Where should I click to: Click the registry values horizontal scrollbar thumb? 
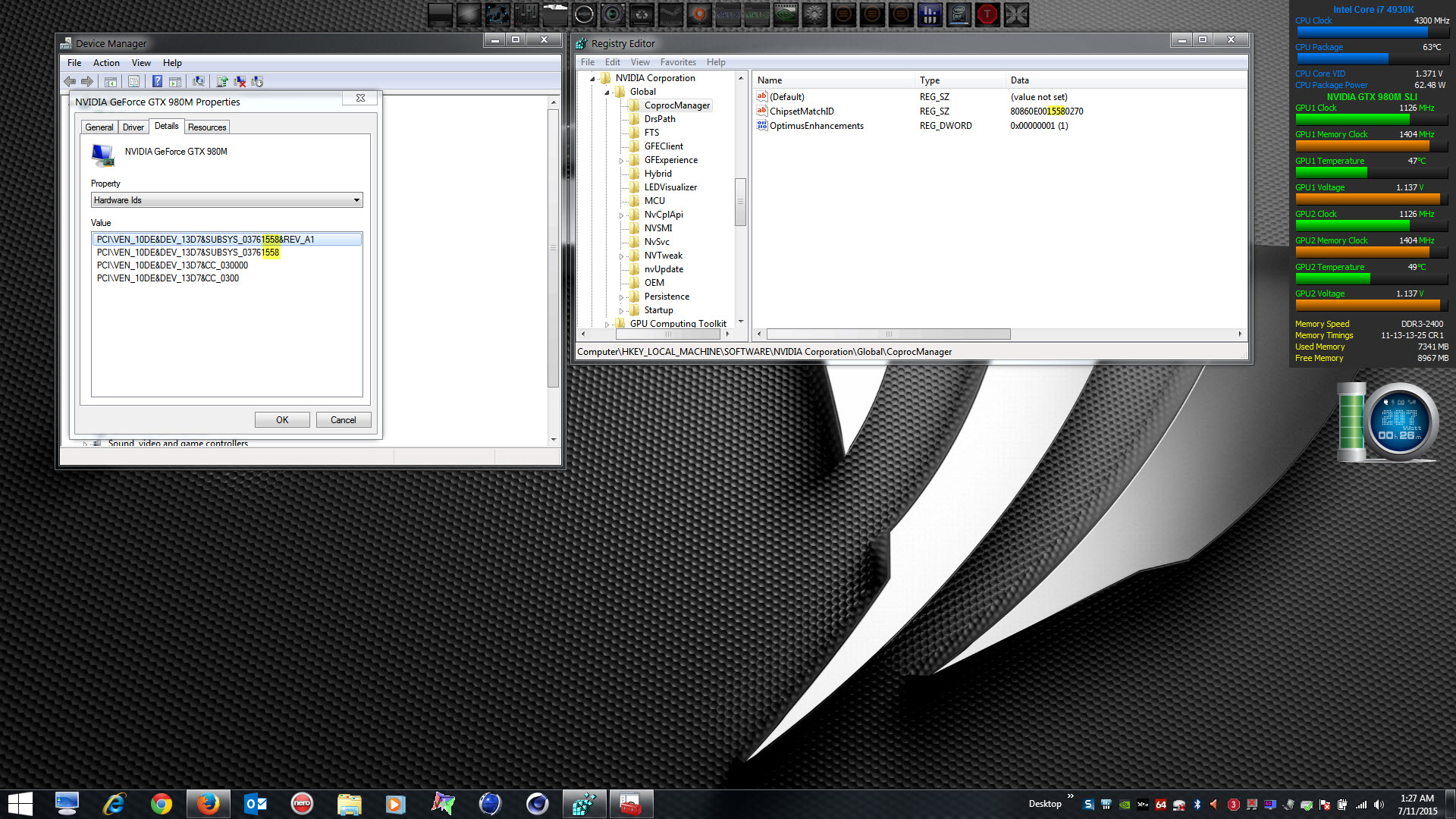pos(888,334)
